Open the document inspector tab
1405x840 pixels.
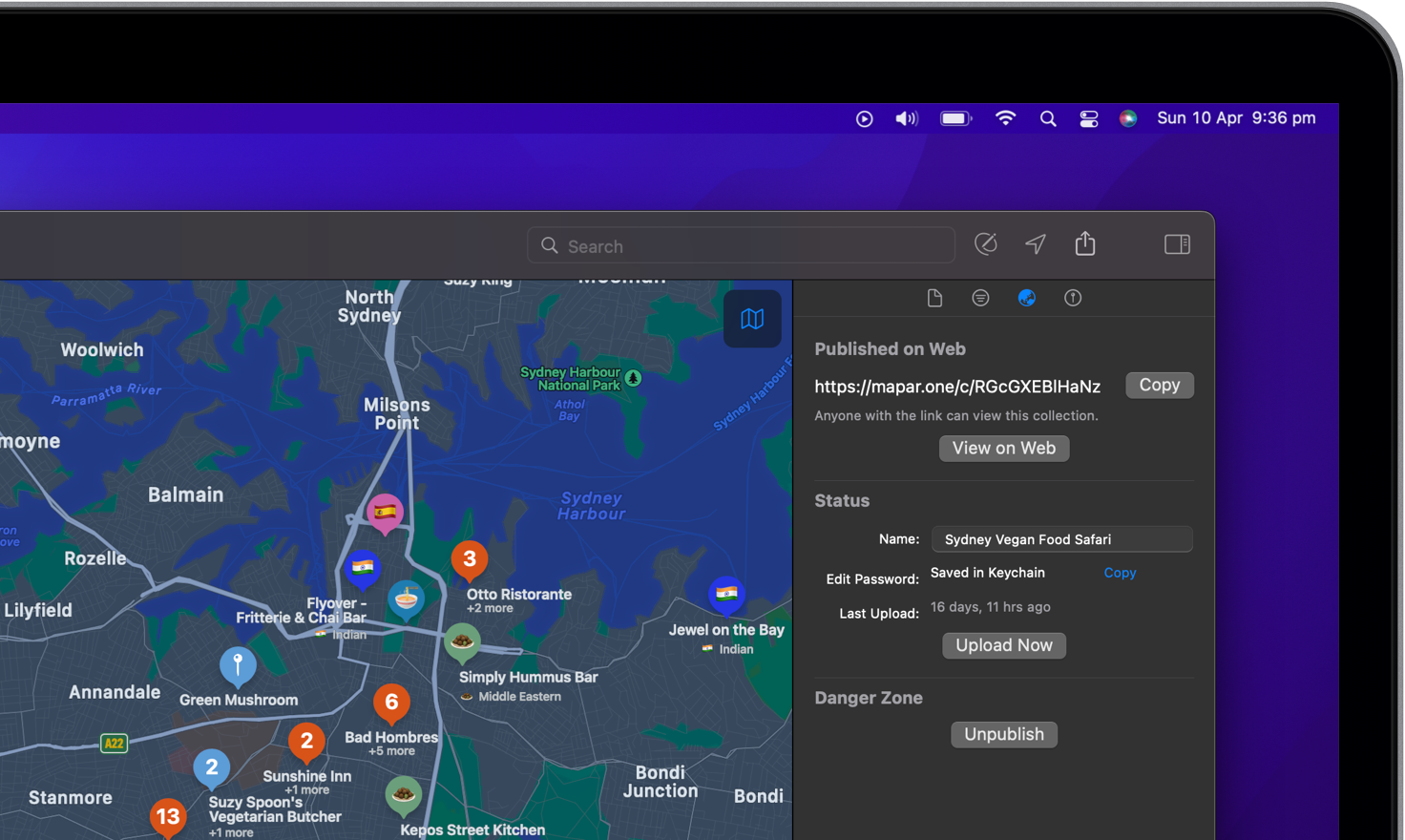tap(934, 298)
